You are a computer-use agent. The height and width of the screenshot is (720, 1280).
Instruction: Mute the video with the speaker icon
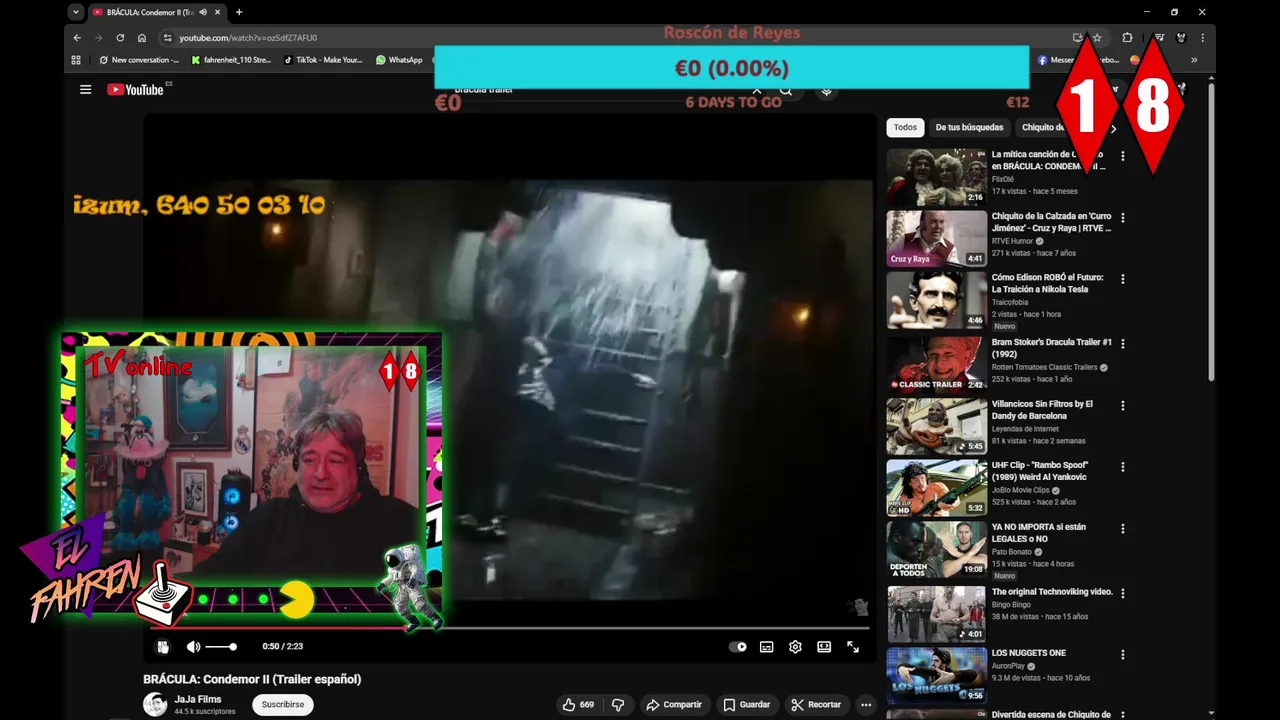tap(193, 647)
